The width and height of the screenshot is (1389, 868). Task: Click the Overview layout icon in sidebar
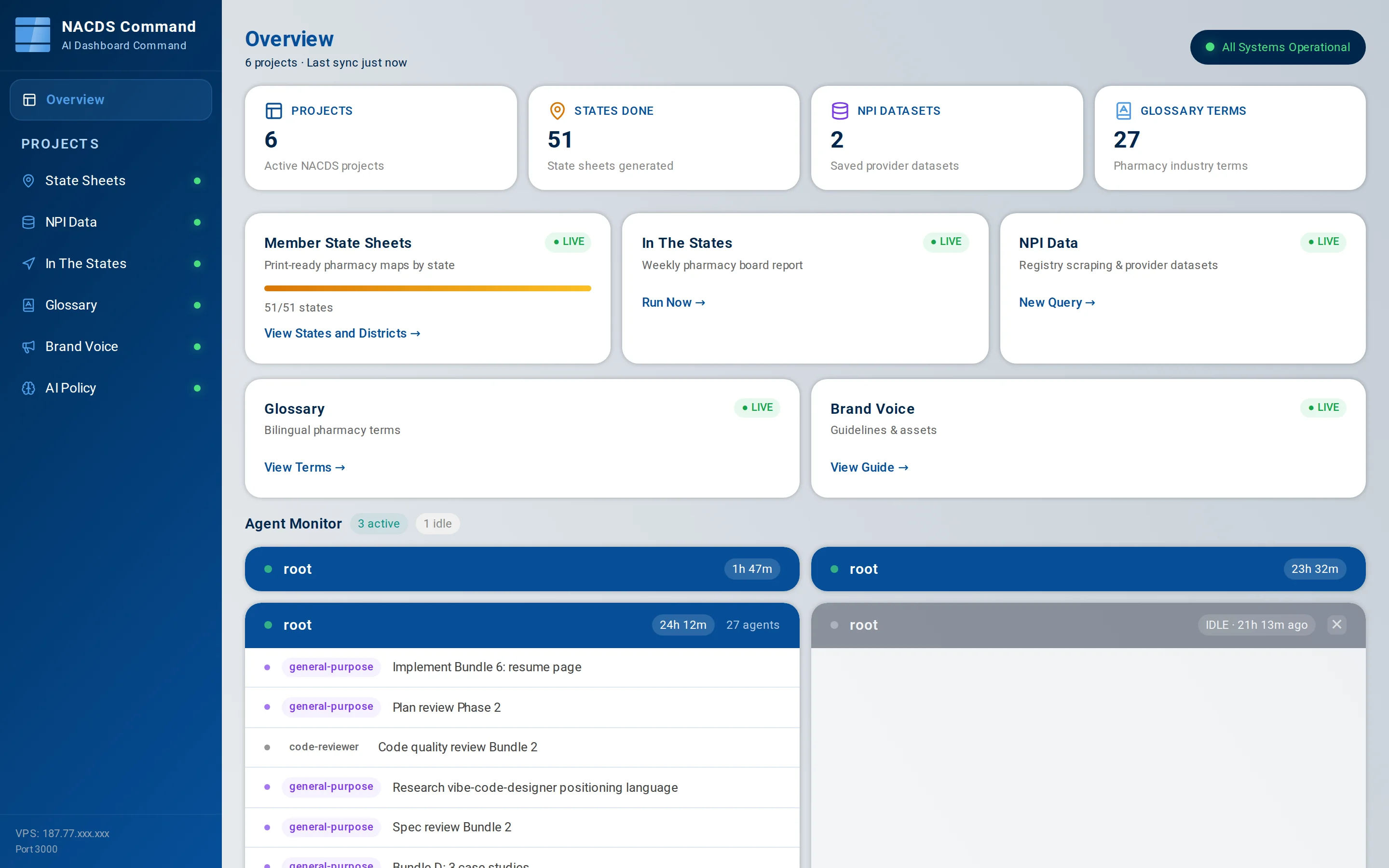pos(29,100)
